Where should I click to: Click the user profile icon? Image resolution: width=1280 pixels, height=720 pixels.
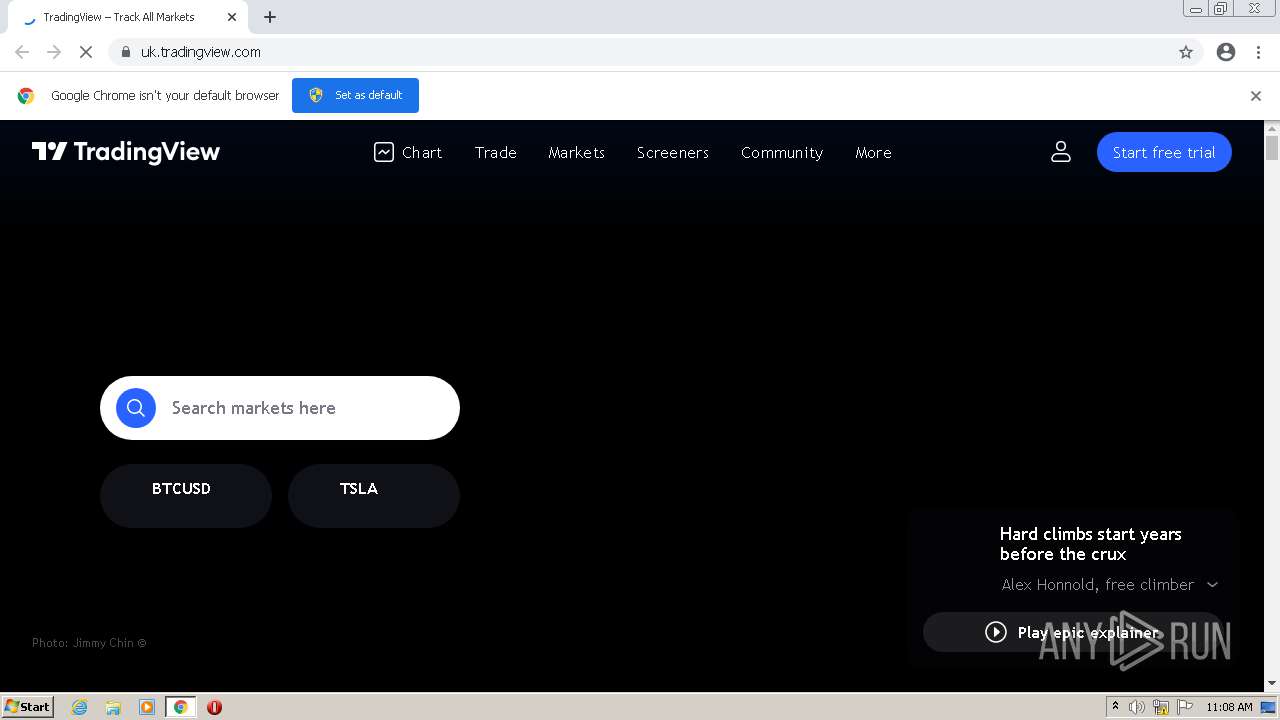point(1061,152)
